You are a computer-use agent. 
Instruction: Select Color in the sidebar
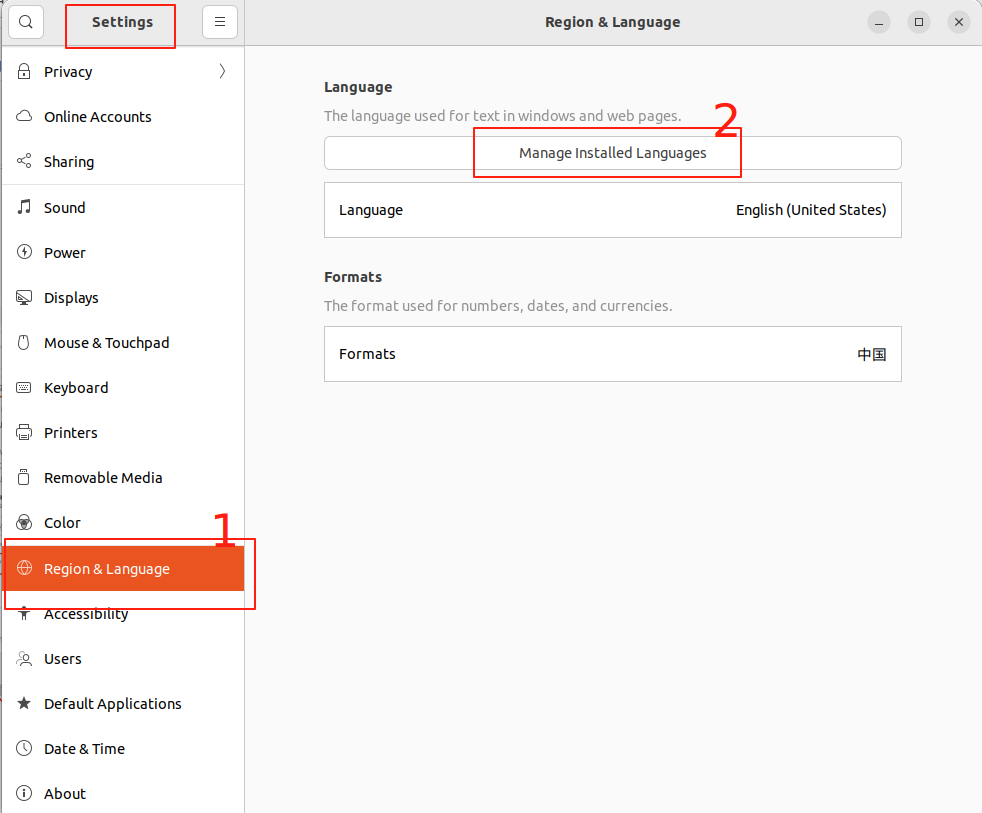pos(123,523)
